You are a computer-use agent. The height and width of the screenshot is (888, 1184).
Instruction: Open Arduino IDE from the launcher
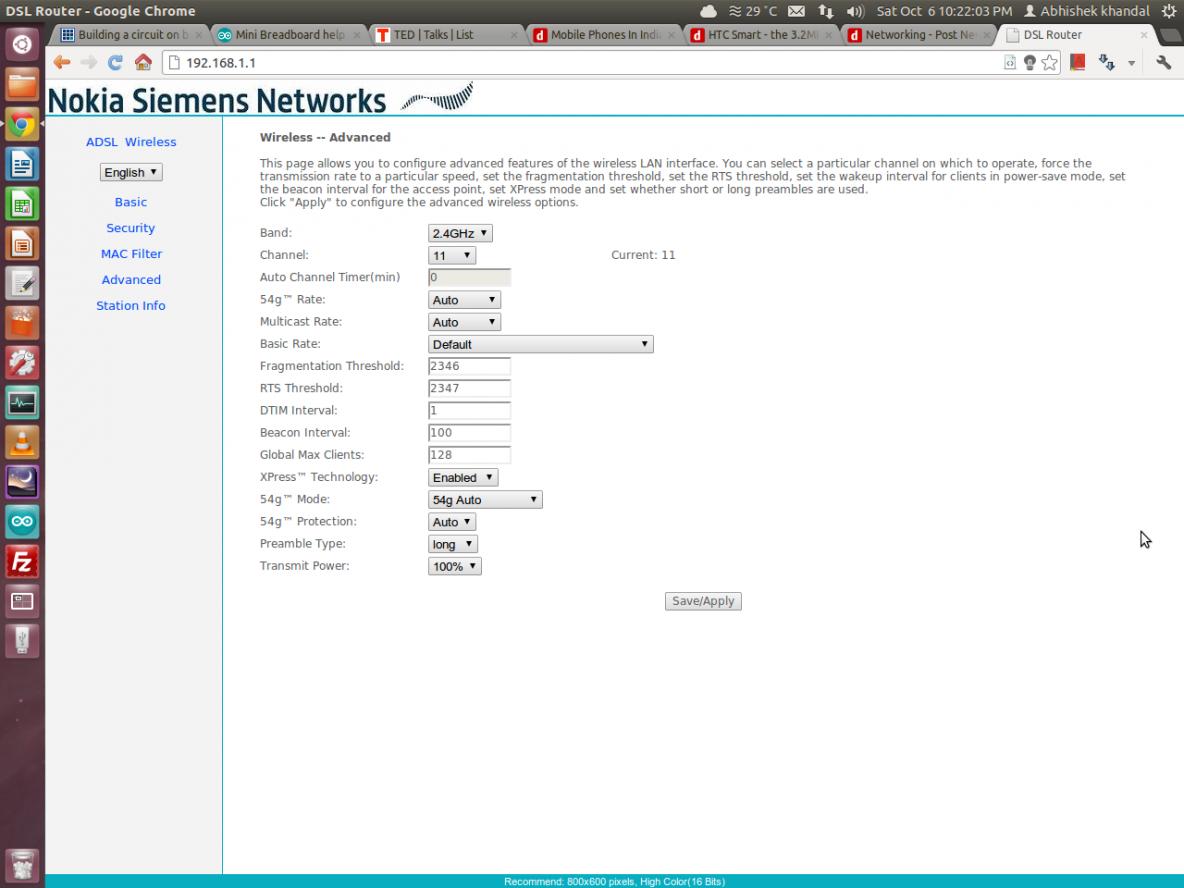(x=22, y=521)
